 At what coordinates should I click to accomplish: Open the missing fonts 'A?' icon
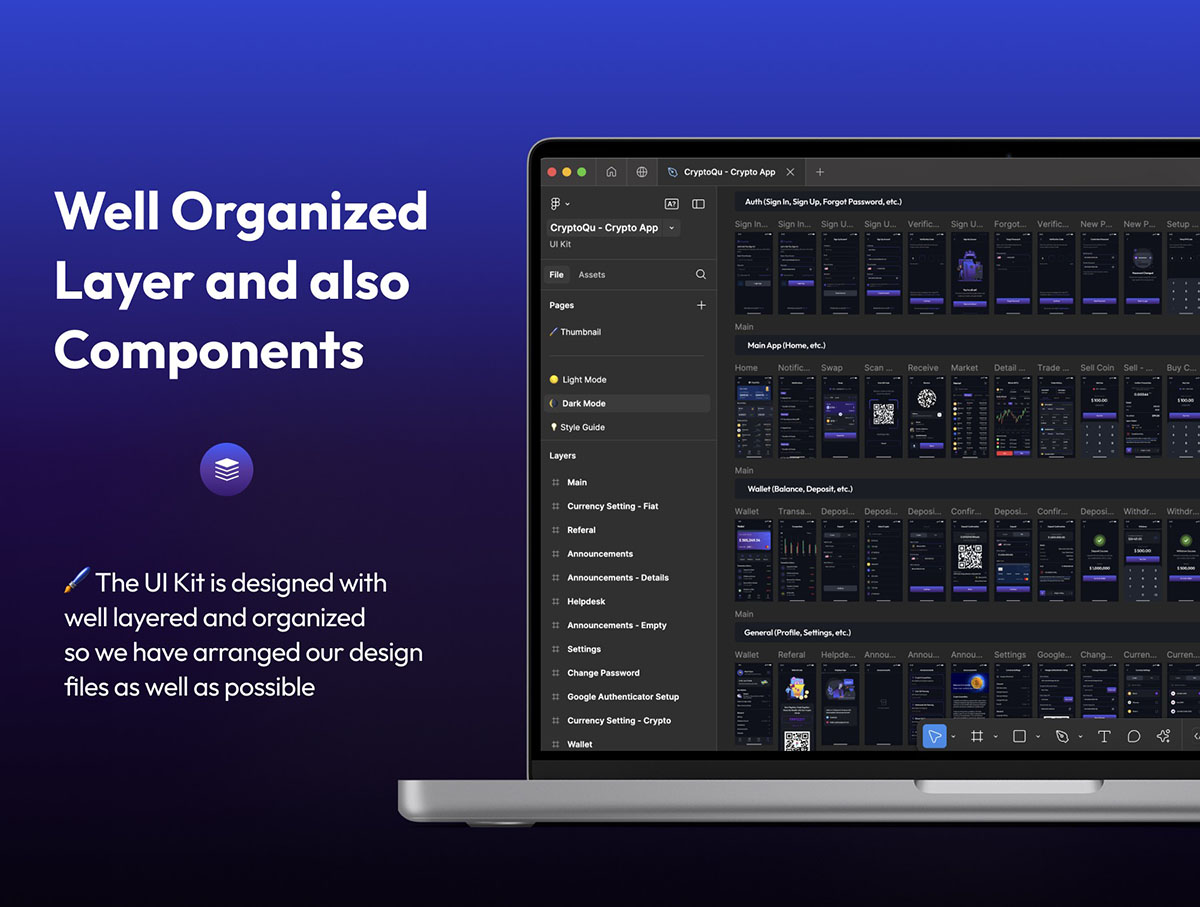[x=672, y=204]
